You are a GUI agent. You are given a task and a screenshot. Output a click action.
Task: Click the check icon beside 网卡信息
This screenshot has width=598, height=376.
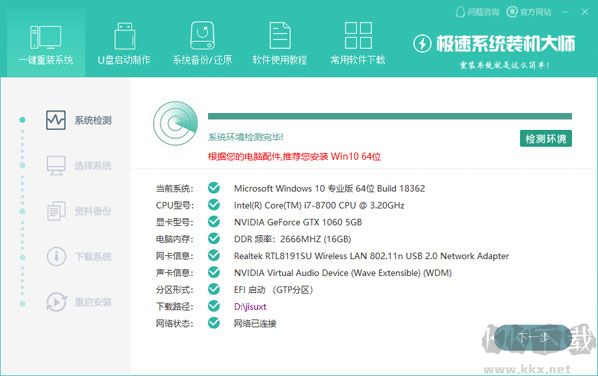pyautogui.click(x=214, y=255)
